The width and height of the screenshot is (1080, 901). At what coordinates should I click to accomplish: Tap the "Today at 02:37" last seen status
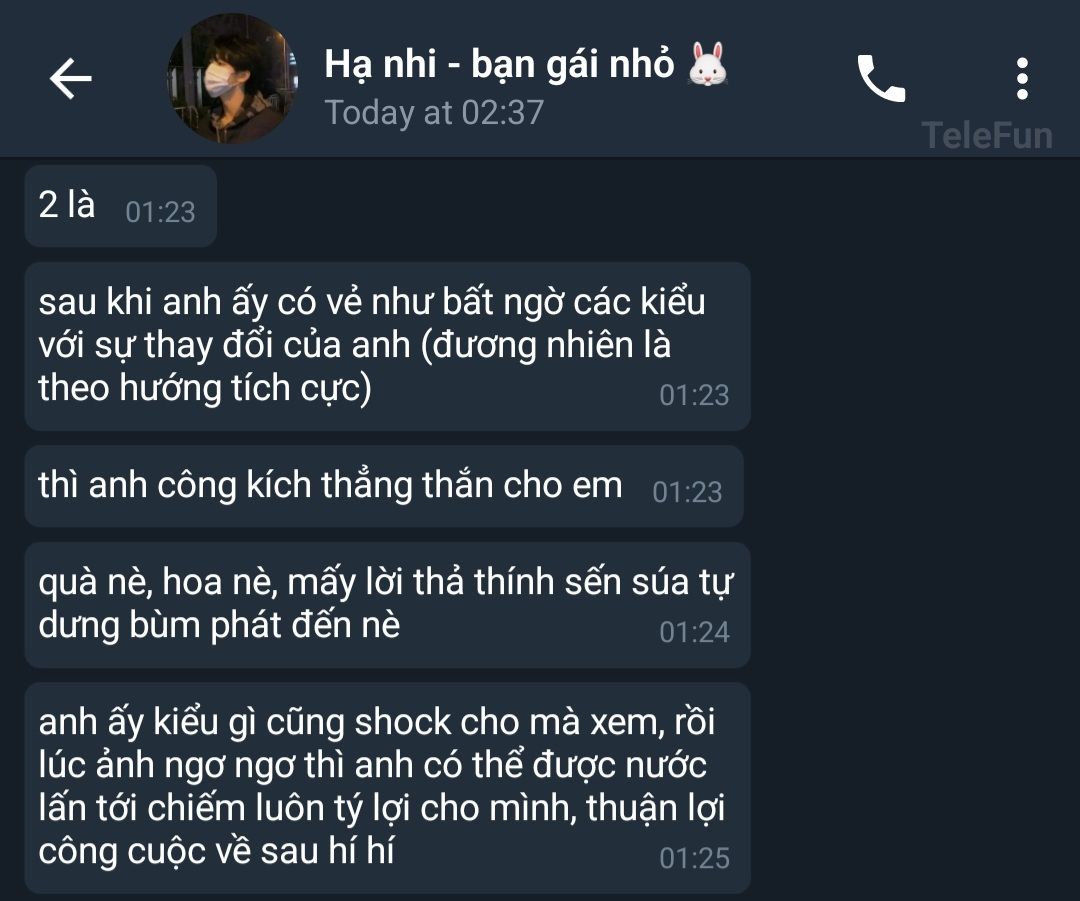pyautogui.click(x=434, y=112)
